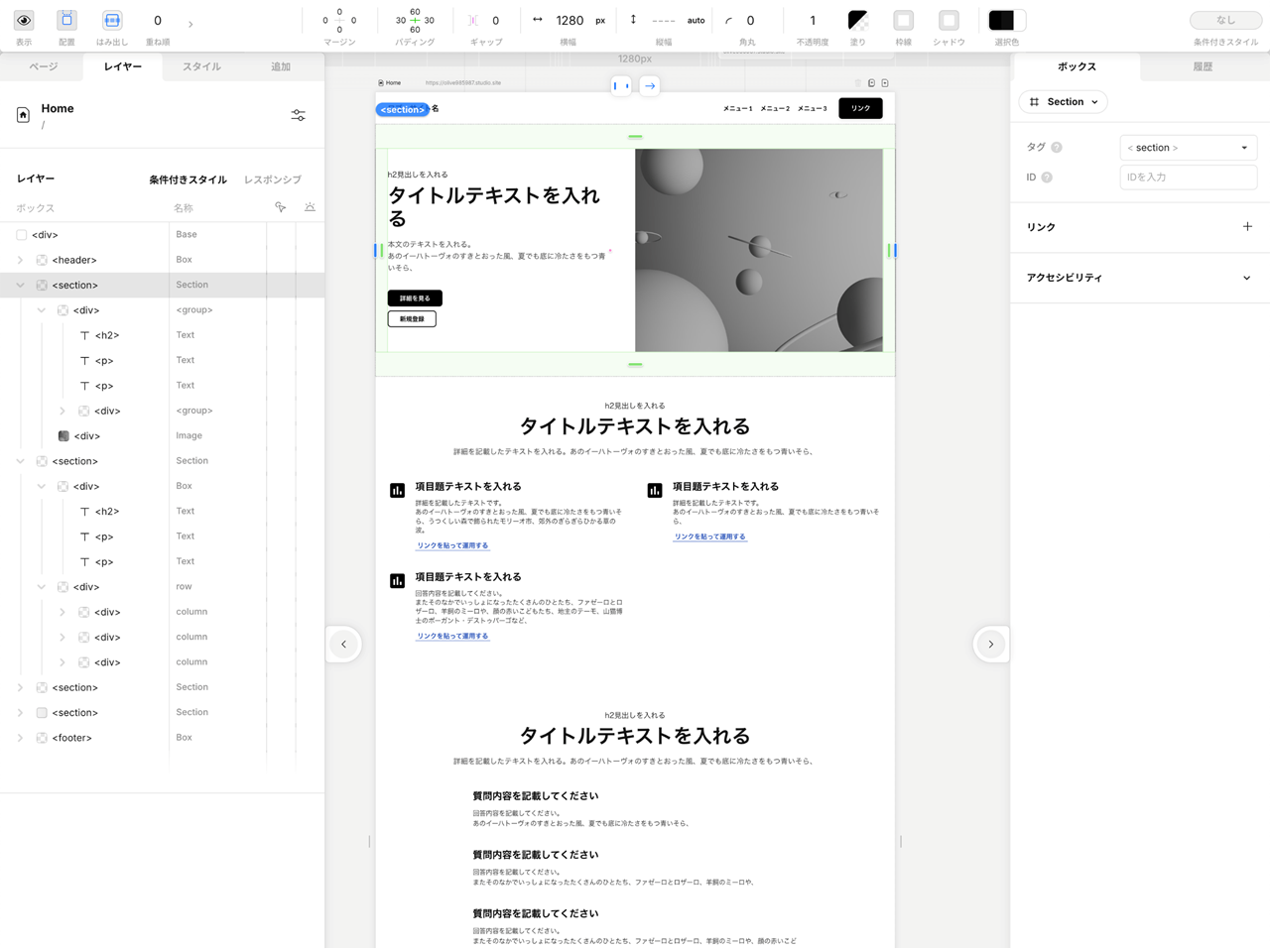The image size is (1270, 952).
Task: Select the Image div layer thumbnail
Action: tap(63, 436)
